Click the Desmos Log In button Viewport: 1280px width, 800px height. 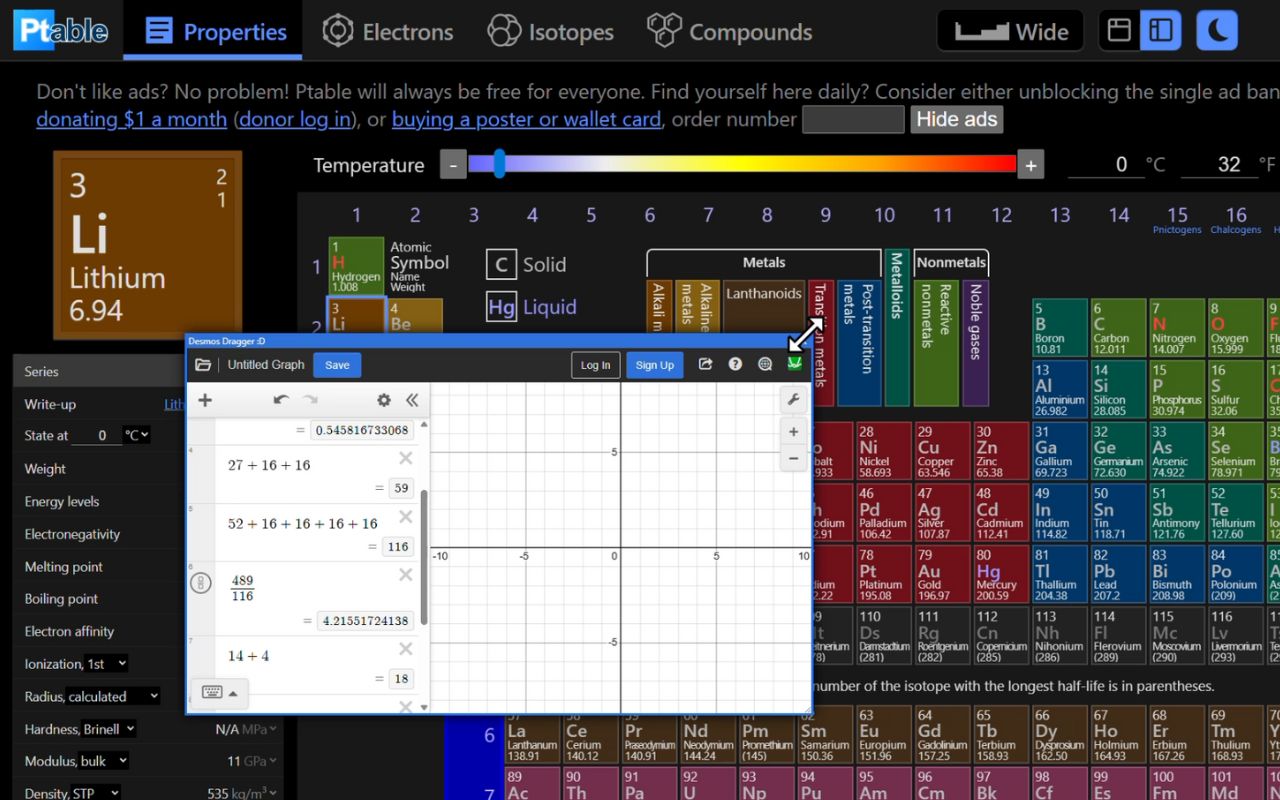coord(595,365)
